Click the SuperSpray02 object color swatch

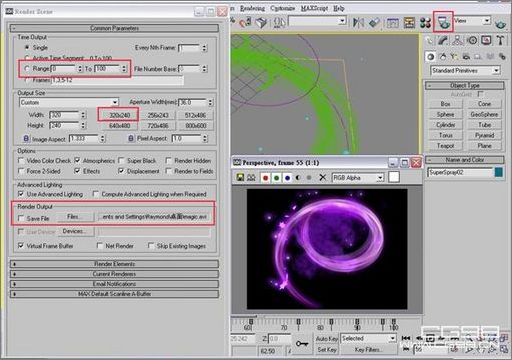pos(499,172)
